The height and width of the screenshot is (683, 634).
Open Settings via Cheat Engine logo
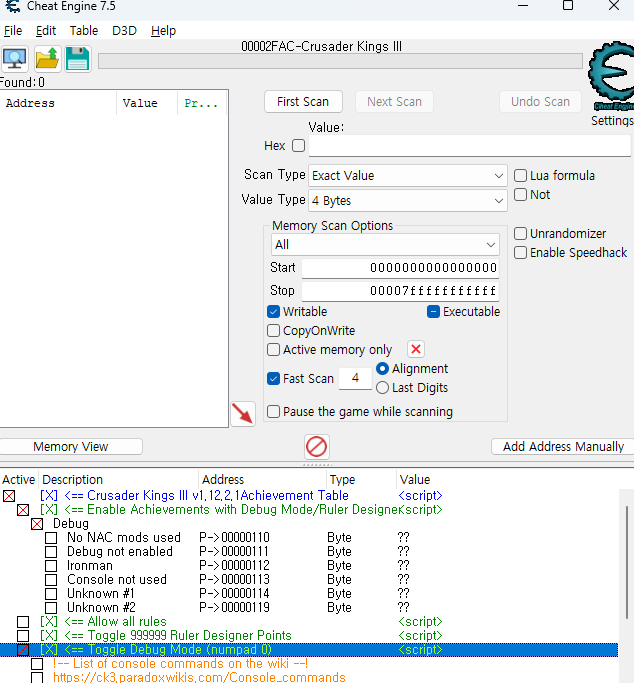[610, 78]
